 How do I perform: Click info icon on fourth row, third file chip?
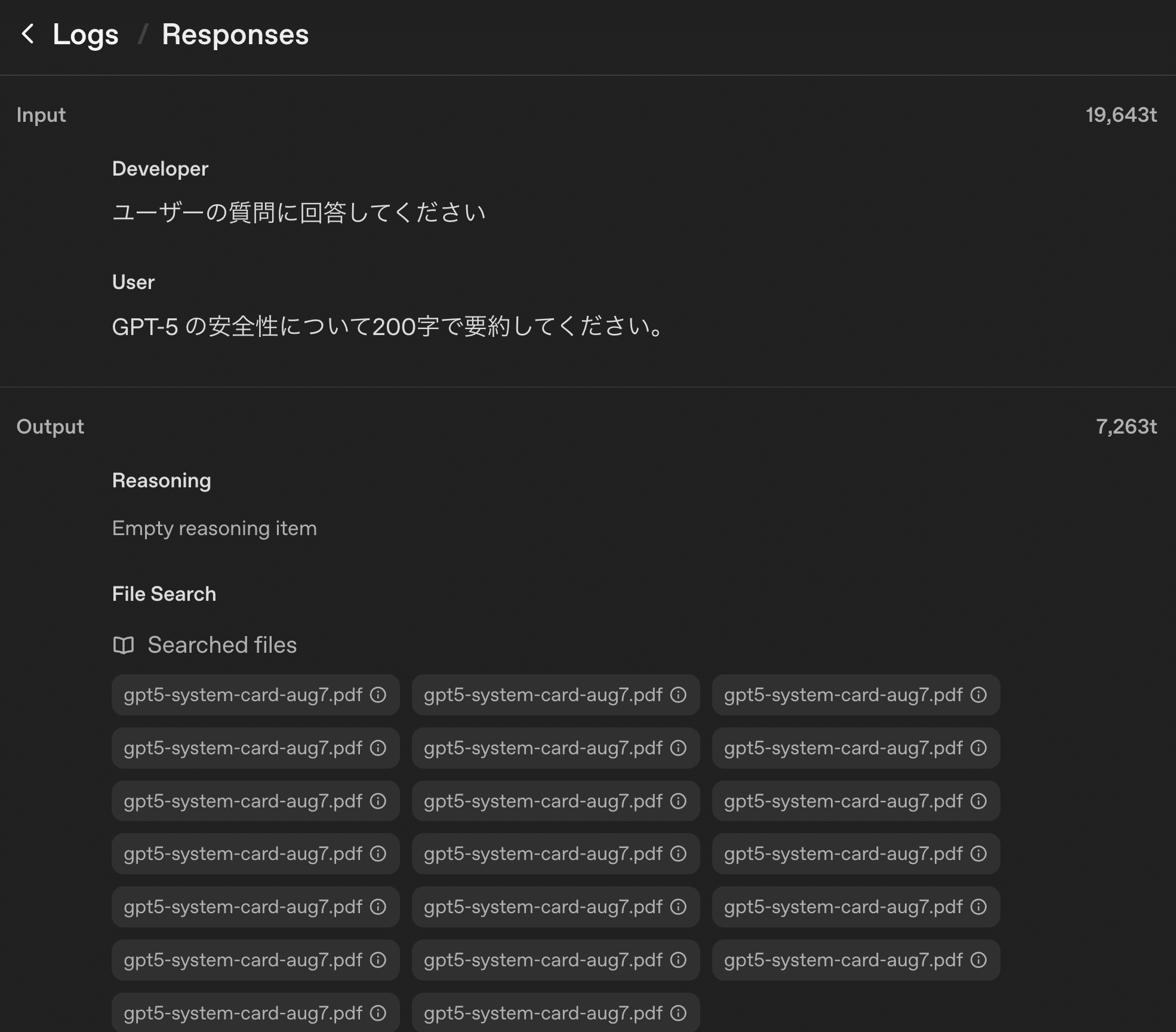coord(978,853)
